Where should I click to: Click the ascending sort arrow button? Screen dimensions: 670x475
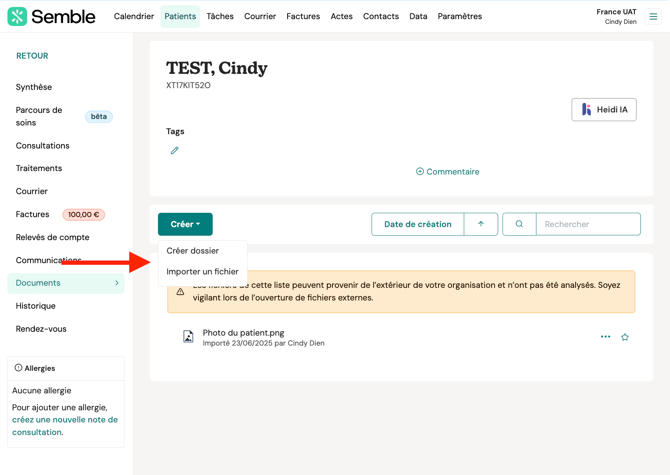(481, 224)
